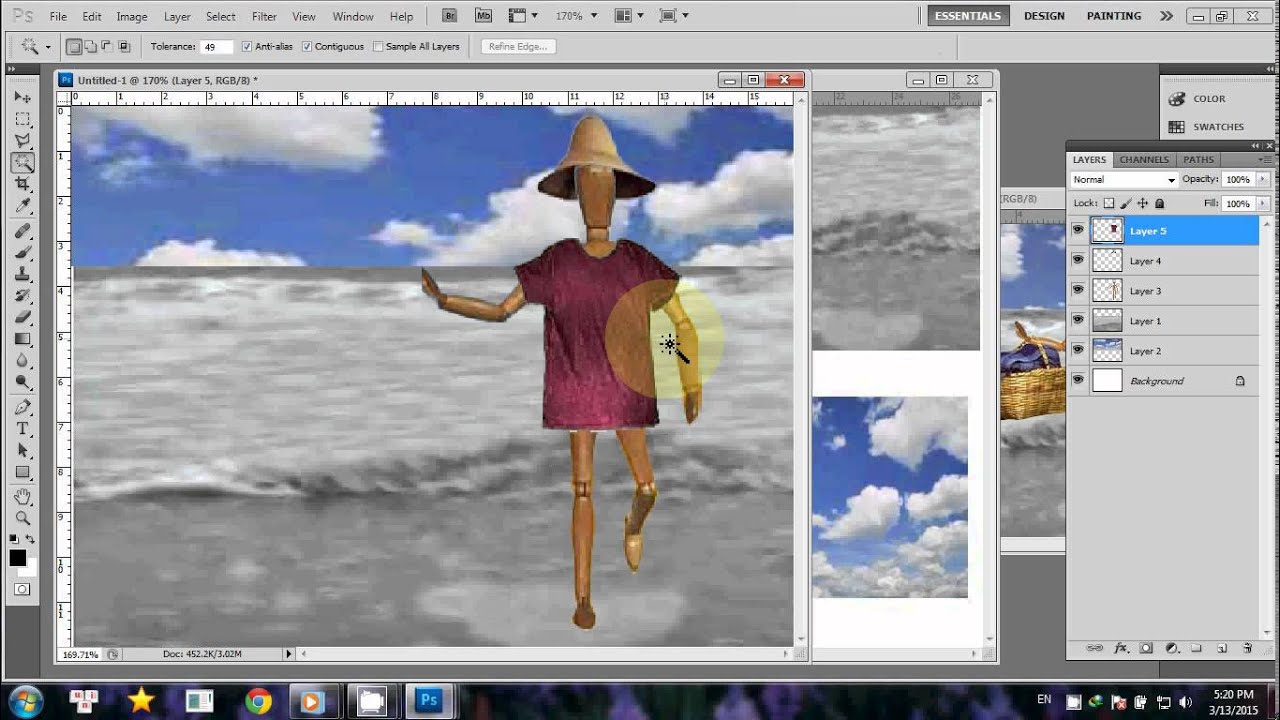The image size is (1280, 720).
Task: Switch to the Painting workspace
Action: coord(1114,16)
